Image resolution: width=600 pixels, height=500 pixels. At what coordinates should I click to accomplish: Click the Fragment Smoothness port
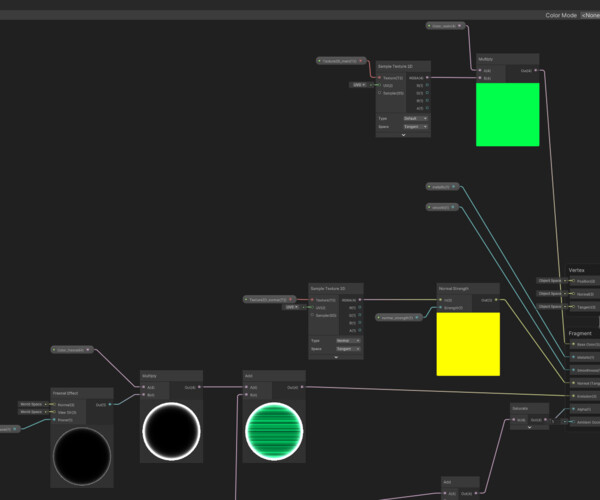[x=573, y=370]
